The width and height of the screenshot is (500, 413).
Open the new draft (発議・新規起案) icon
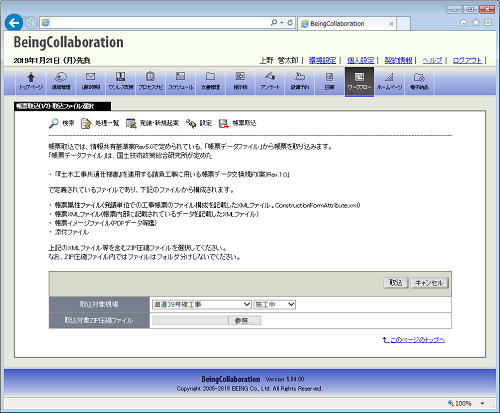pyautogui.click(x=131, y=123)
